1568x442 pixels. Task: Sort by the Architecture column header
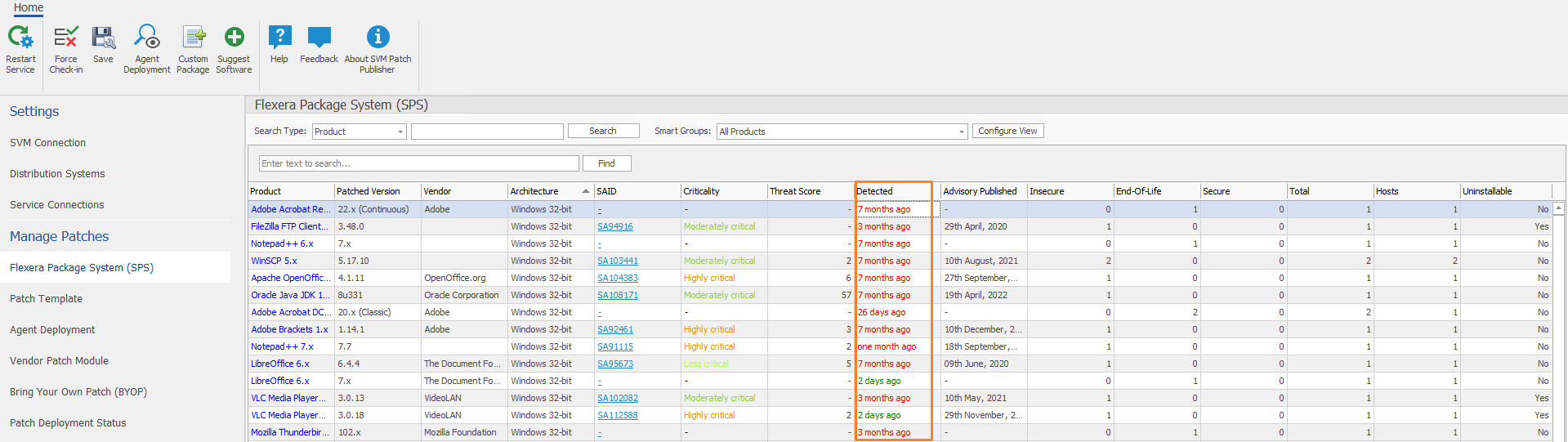click(551, 191)
